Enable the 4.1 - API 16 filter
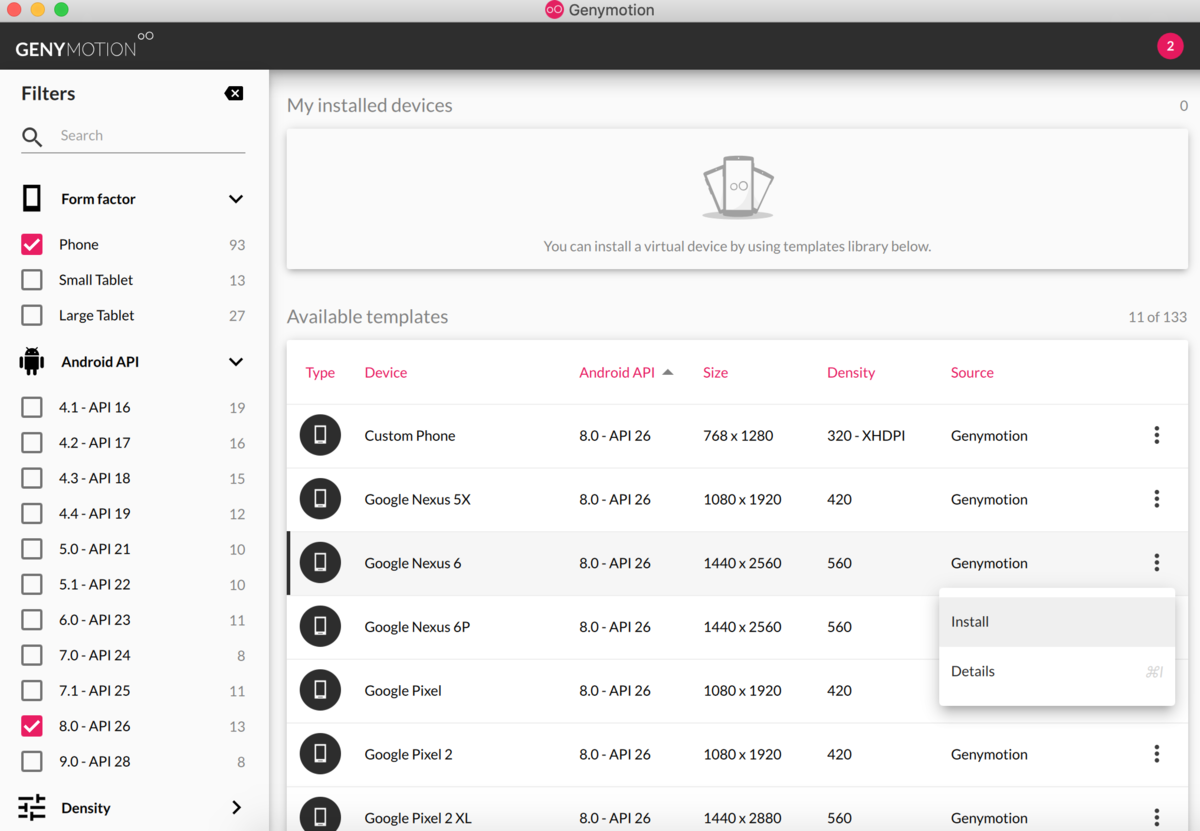This screenshot has height=831, width=1200. click(32, 407)
